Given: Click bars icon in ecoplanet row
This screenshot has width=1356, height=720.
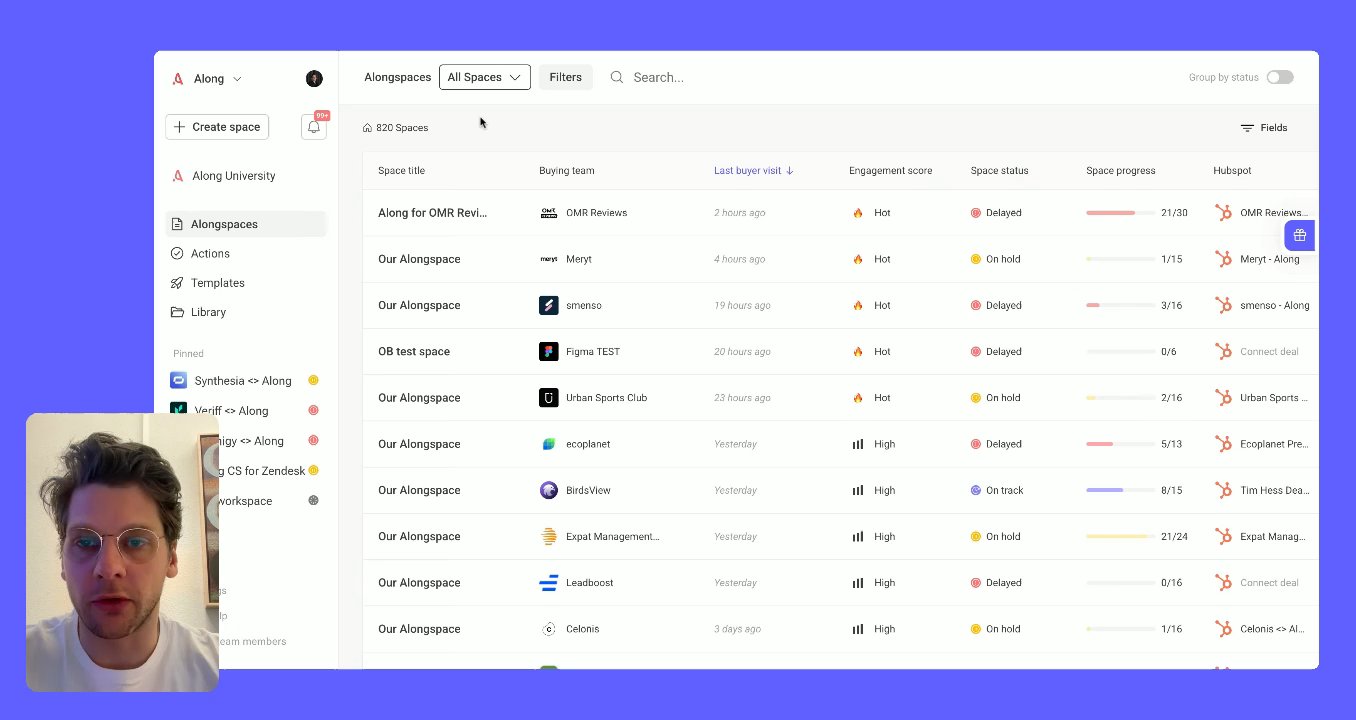Looking at the screenshot, I should tap(857, 444).
